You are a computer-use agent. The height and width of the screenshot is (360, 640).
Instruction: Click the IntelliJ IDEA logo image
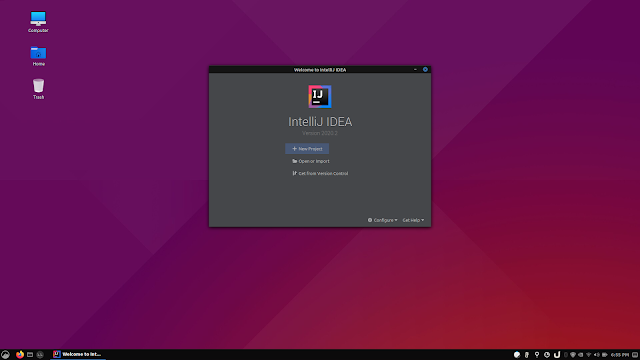click(x=320, y=97)
